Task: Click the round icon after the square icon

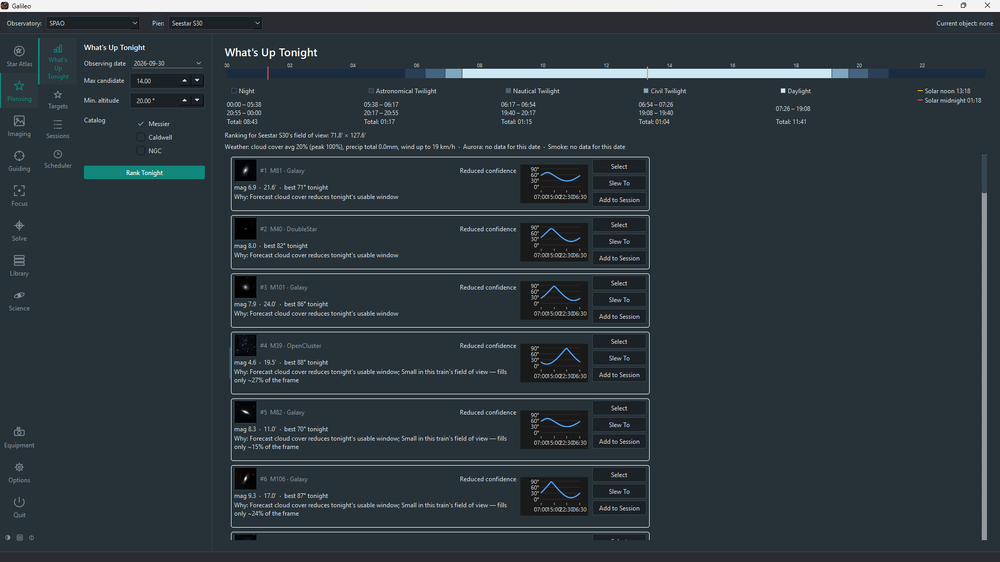Action: coord(31,538)
